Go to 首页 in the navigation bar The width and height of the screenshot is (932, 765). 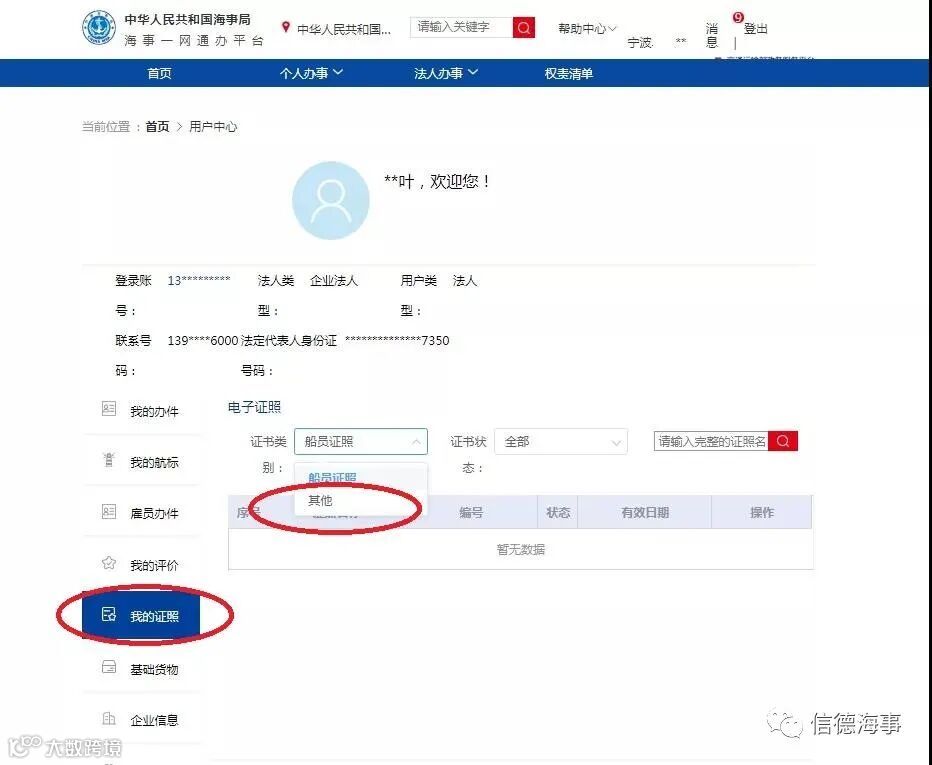coord(159,73)
